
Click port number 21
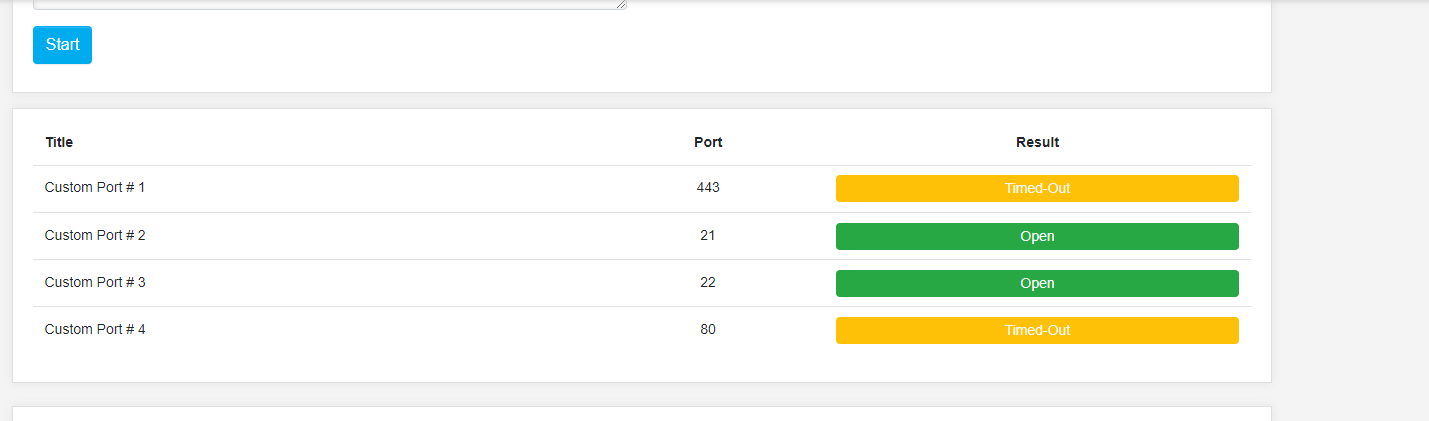[x=708, y=236]
